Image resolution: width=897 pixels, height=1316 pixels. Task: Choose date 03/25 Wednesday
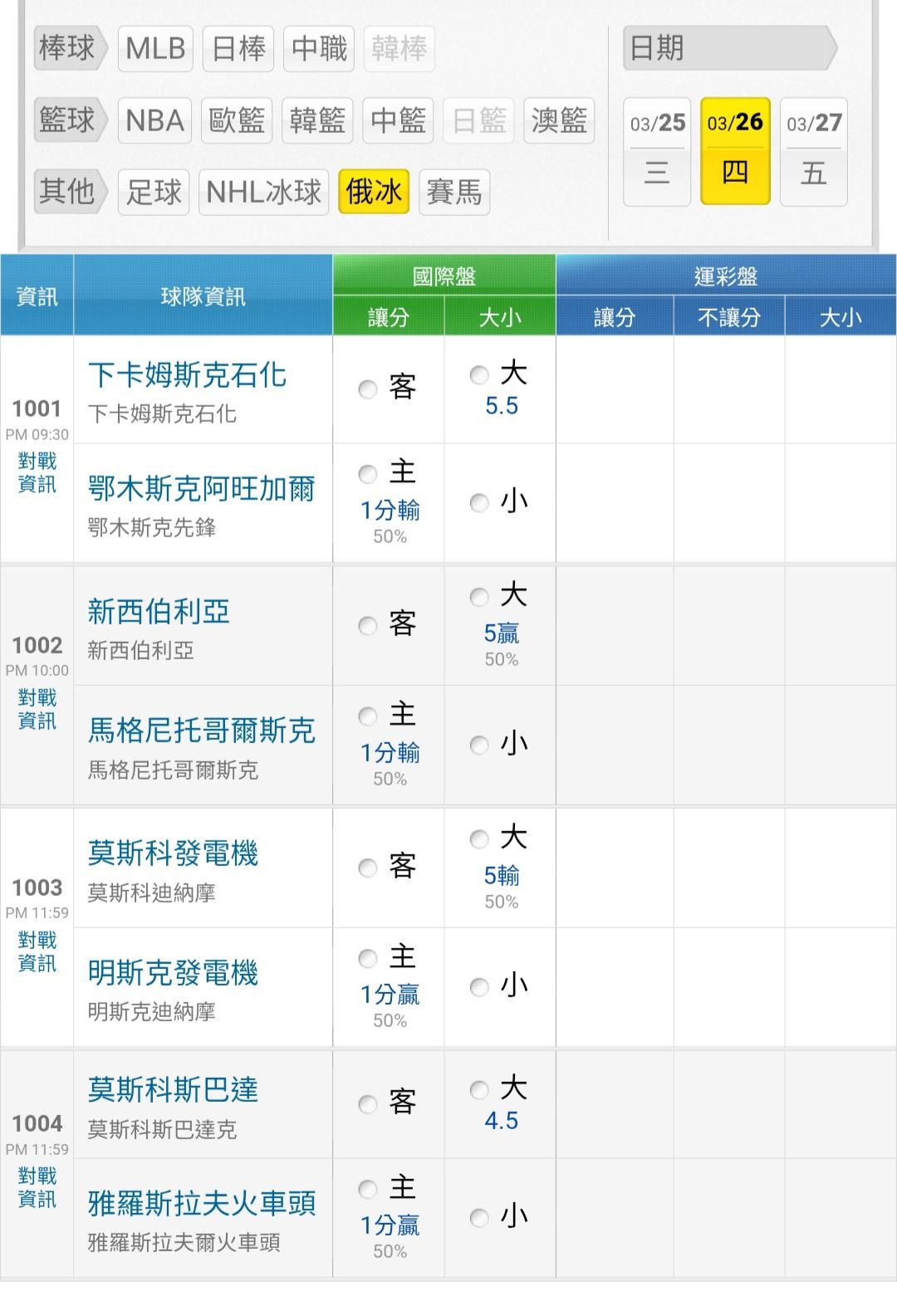(657, 150)
